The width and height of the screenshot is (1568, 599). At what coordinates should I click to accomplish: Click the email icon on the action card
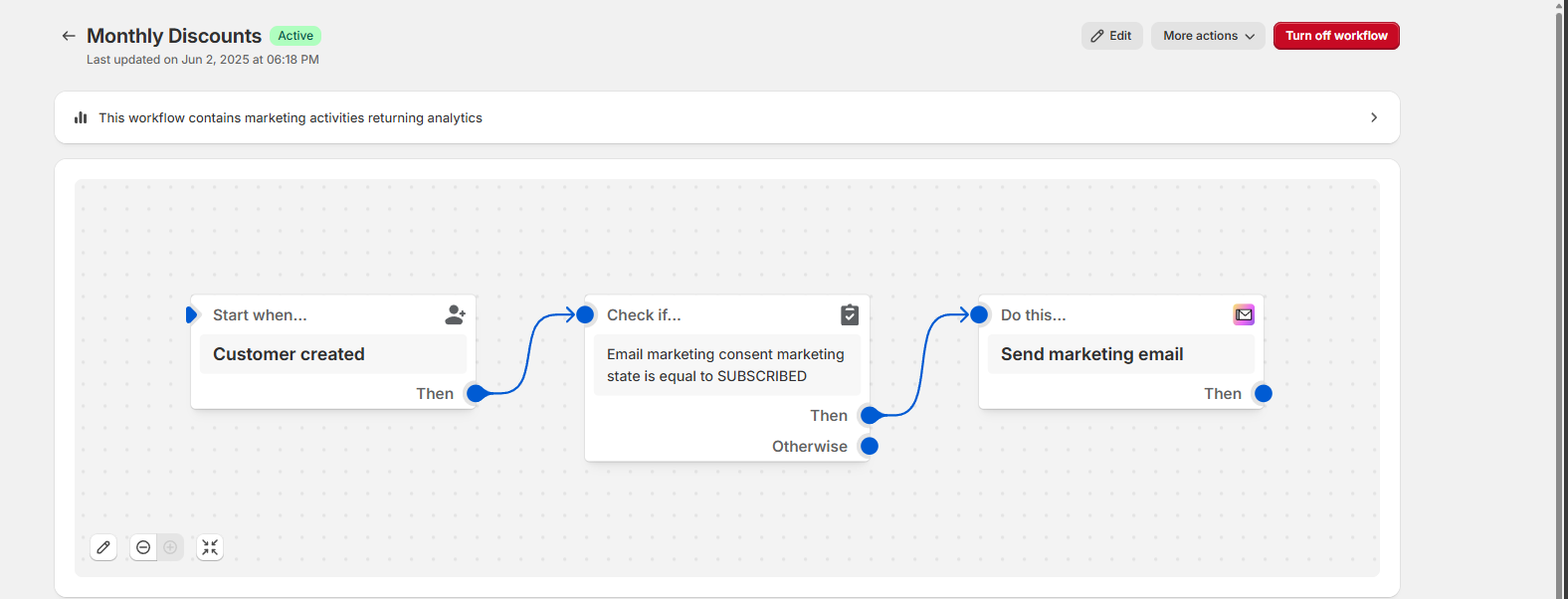1244,314
